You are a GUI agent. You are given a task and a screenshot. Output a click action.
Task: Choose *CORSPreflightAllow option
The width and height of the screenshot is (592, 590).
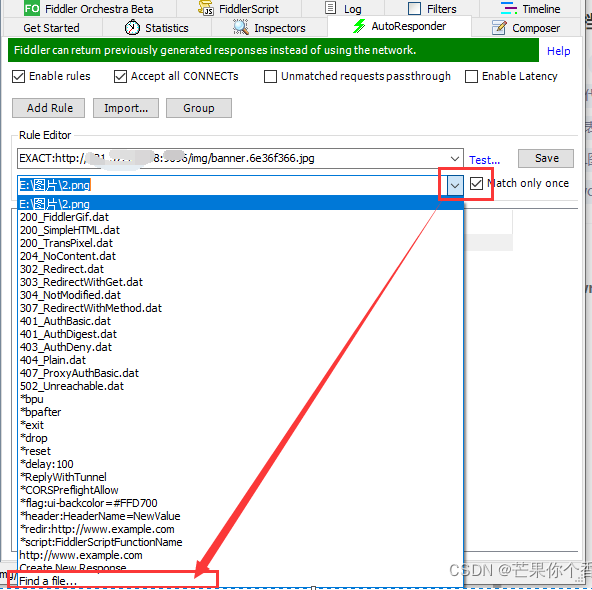pyautogui.click(x=240, y=490)
